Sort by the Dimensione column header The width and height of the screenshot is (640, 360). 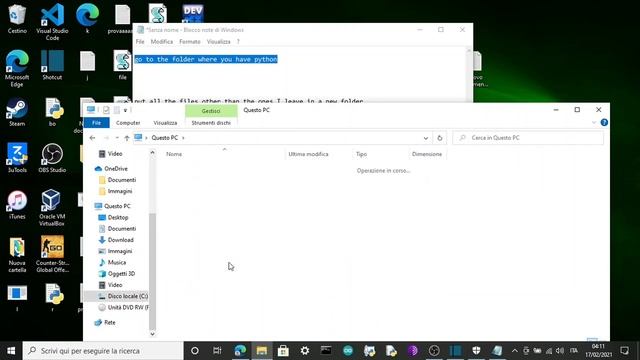click(x=427, y=154)
